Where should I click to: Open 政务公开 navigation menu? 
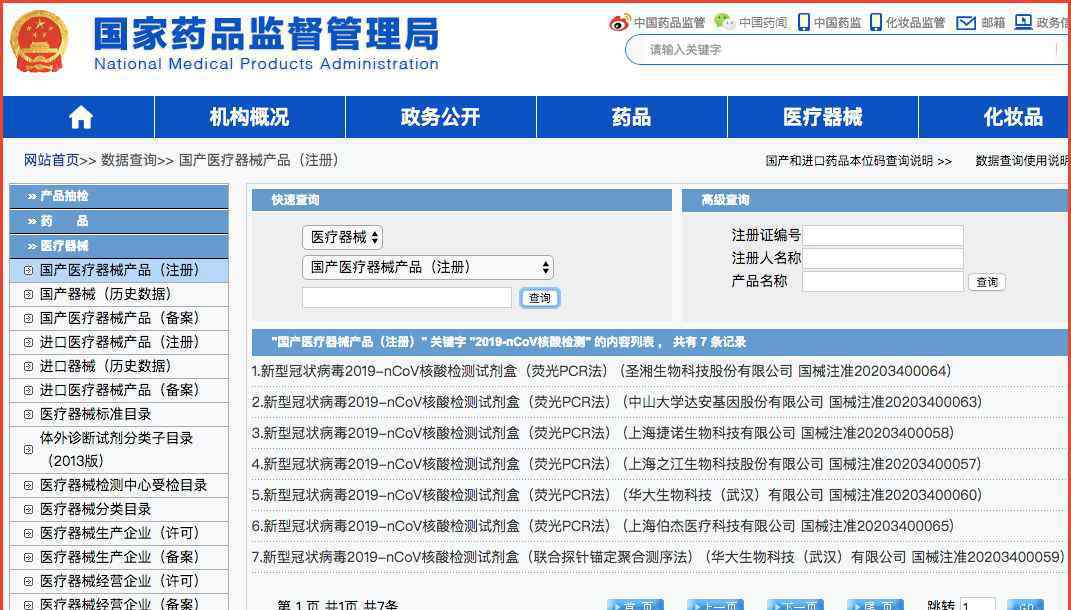tap(441, 117)
